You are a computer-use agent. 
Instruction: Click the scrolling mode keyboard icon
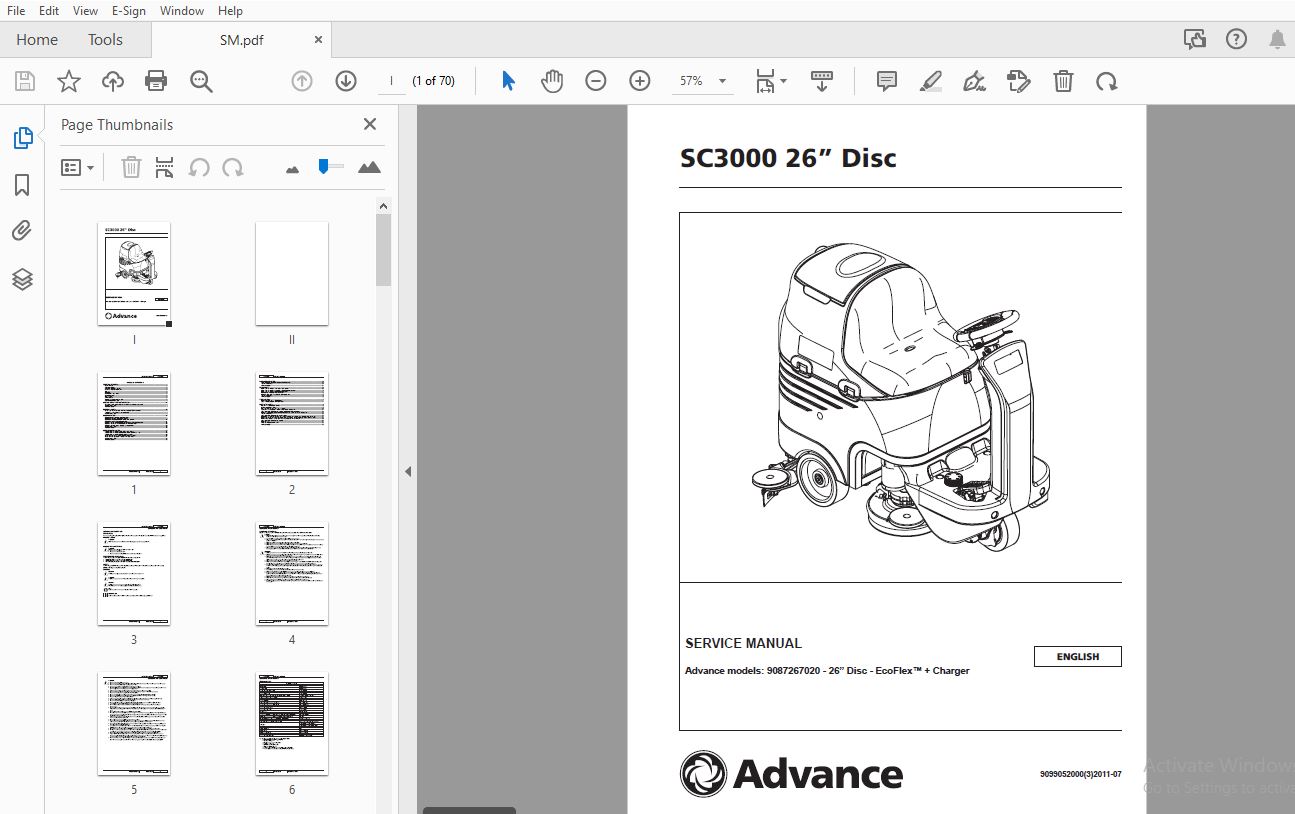[x=822, y=81]
